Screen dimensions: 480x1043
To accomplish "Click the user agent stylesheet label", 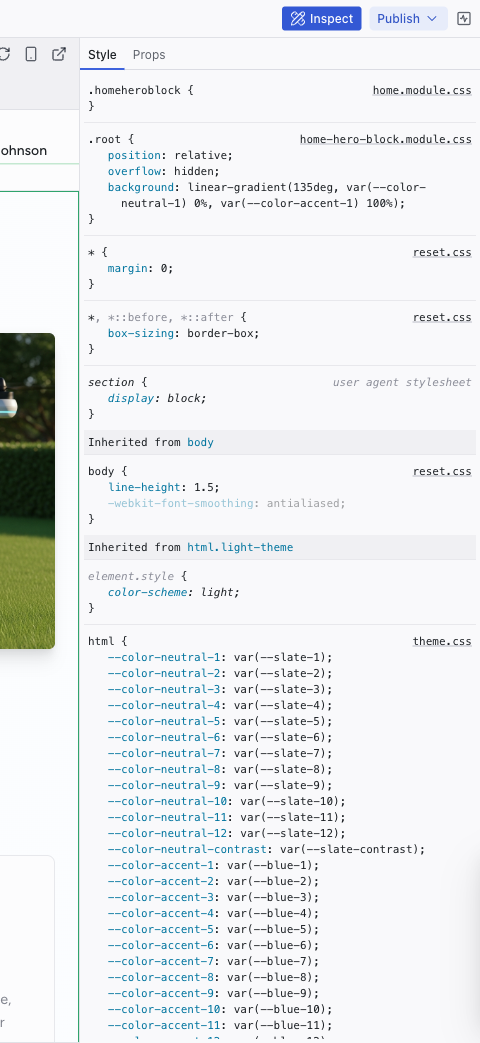I will coord(402,382).
